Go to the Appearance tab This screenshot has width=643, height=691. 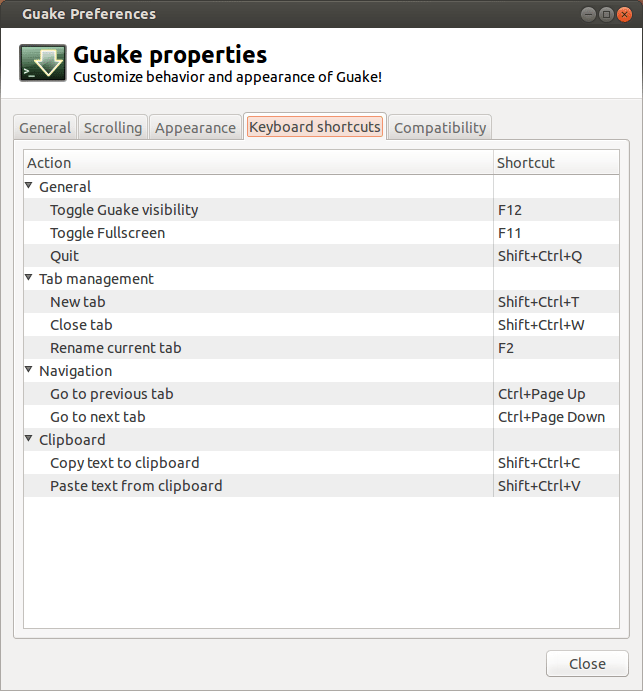coord(195,128)
